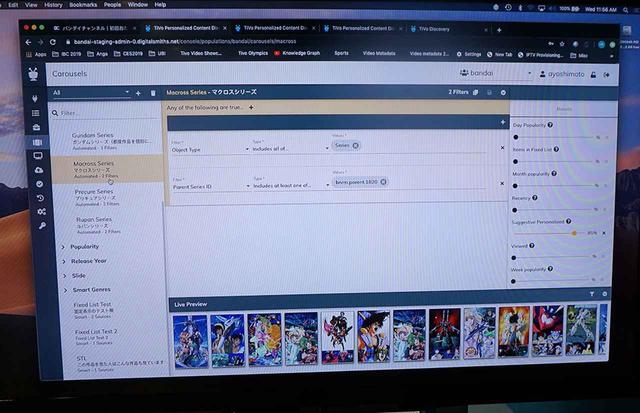Viewport: 640px width, 413px height.
Task: Select the Macross Series carousel
Action: 108,169
